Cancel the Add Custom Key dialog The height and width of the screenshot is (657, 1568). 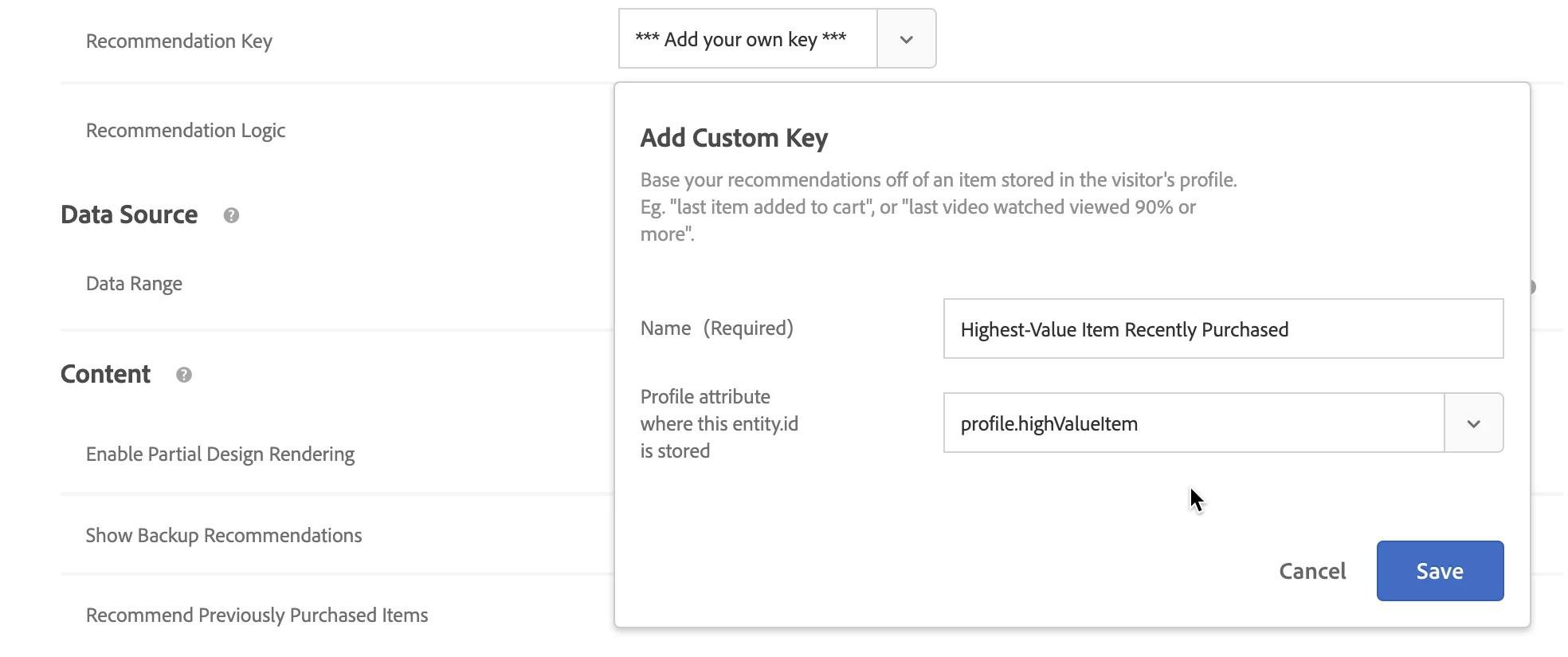coord(1312,571)
